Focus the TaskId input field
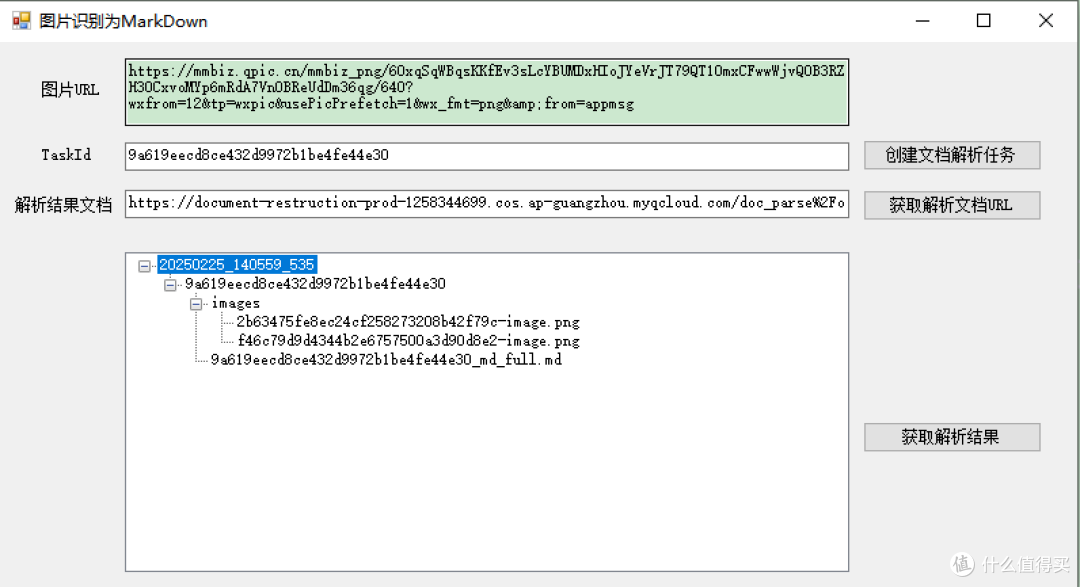 click(x=486, y=156)
